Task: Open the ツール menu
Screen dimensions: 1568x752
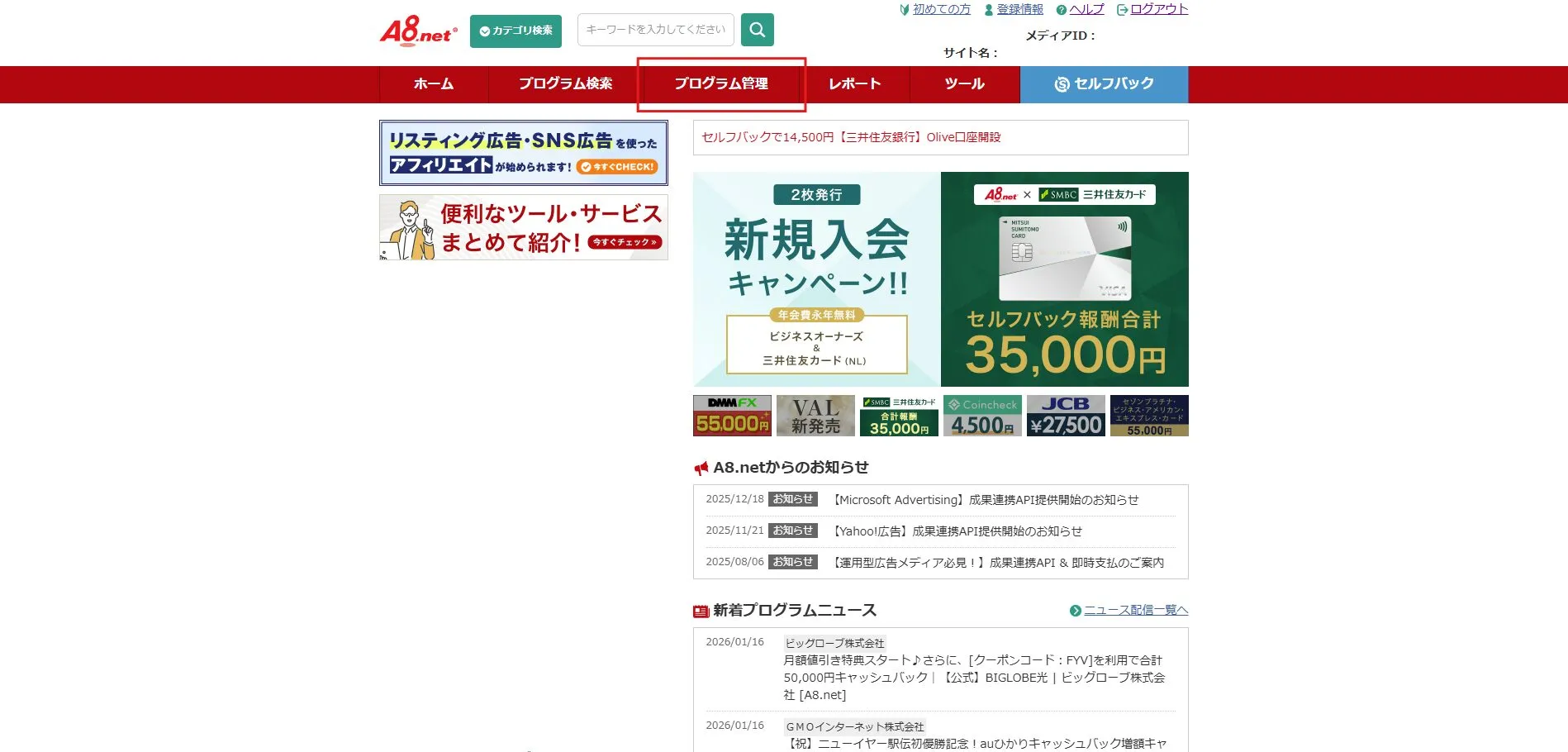Action: click(965, 84)
